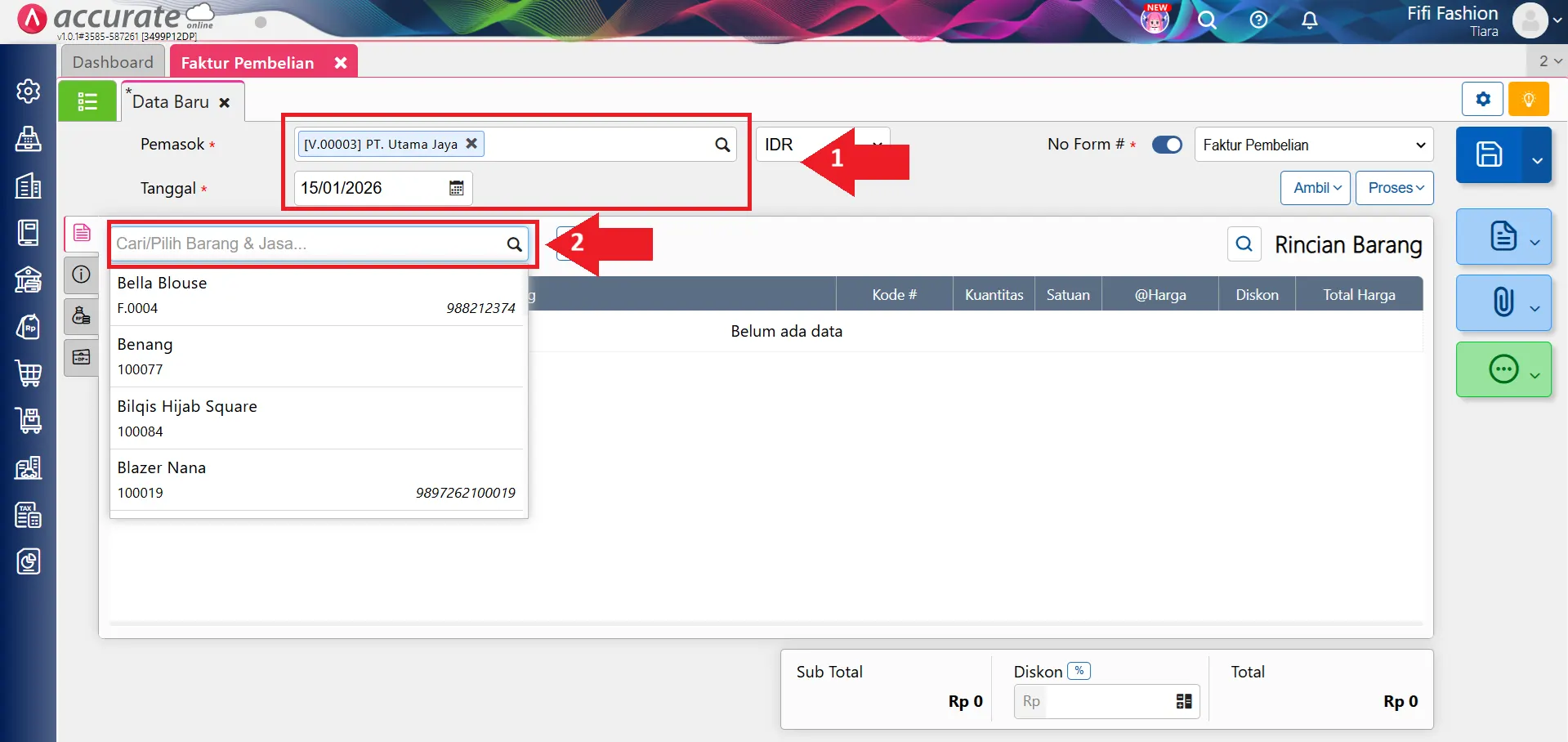Select the Data Baru tab
The height and width of the screenshot is (742, 1568).
[171, 102]
